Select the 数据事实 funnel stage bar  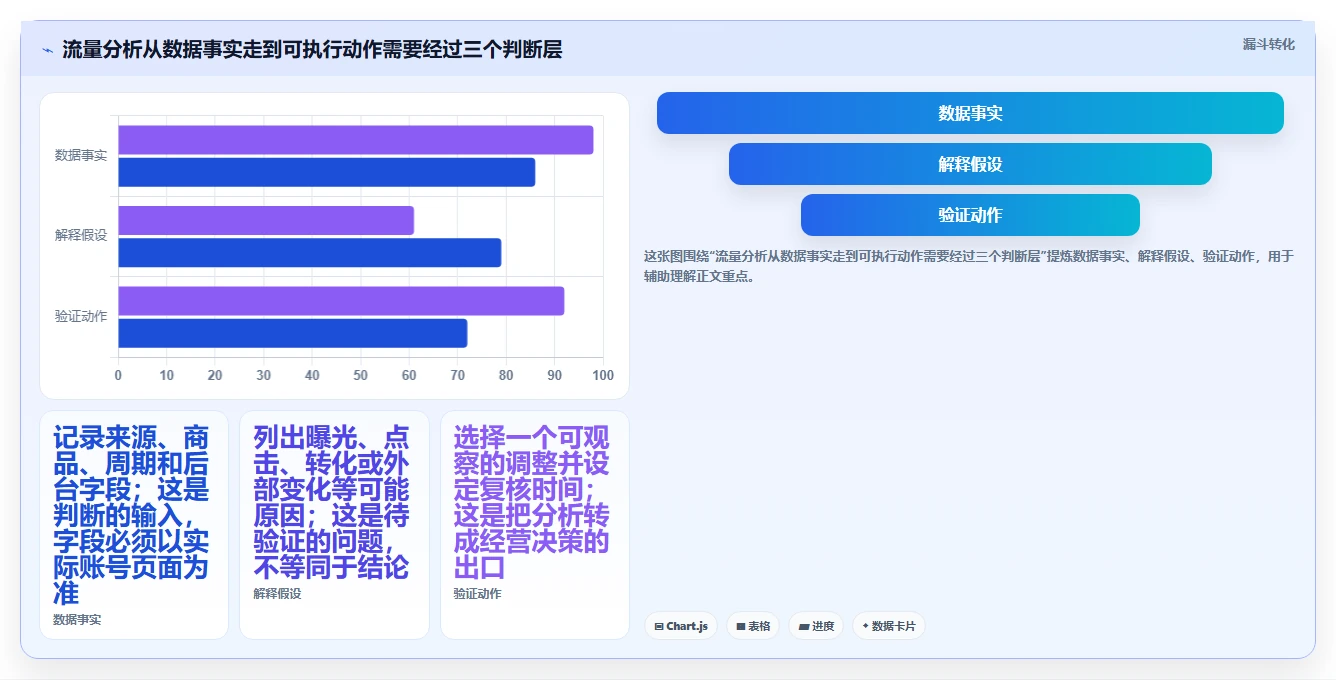click(x=970, y=113)
